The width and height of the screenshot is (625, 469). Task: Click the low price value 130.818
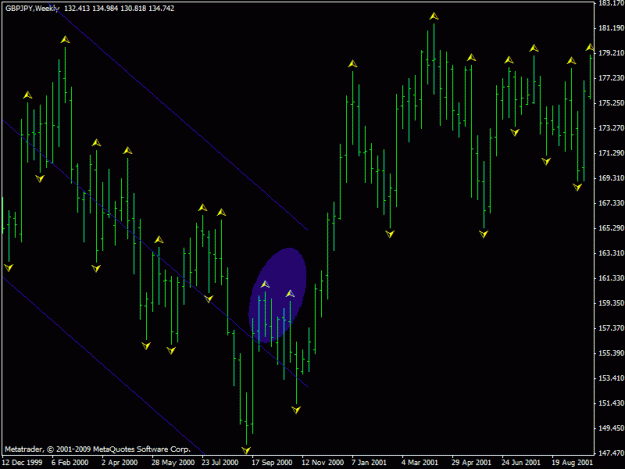133,8
